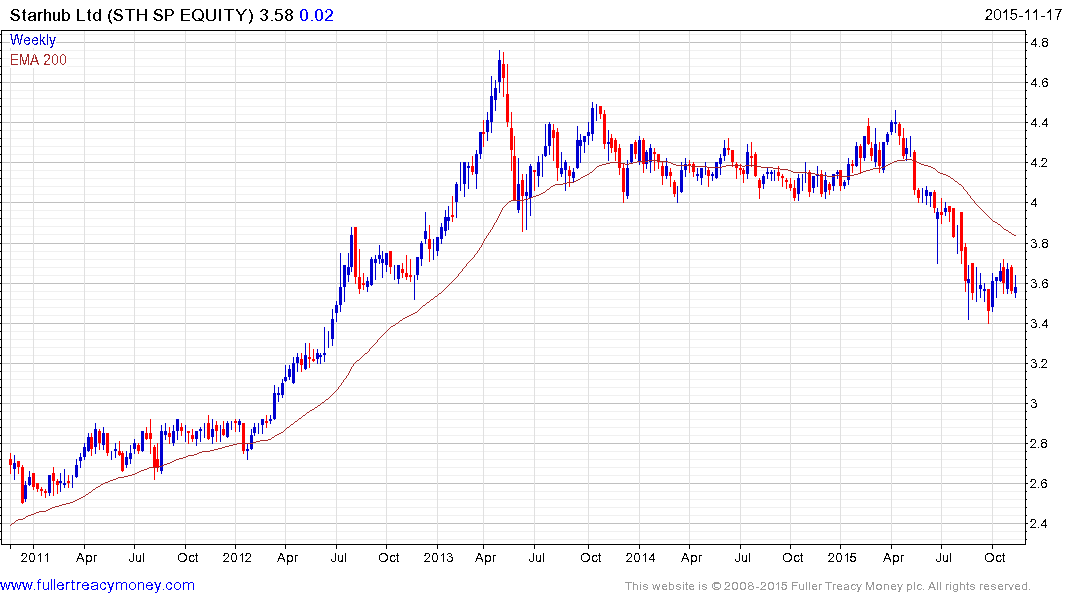Click the 4.6 price axis label
The image size is (1075, 600).
[1039, 83]
